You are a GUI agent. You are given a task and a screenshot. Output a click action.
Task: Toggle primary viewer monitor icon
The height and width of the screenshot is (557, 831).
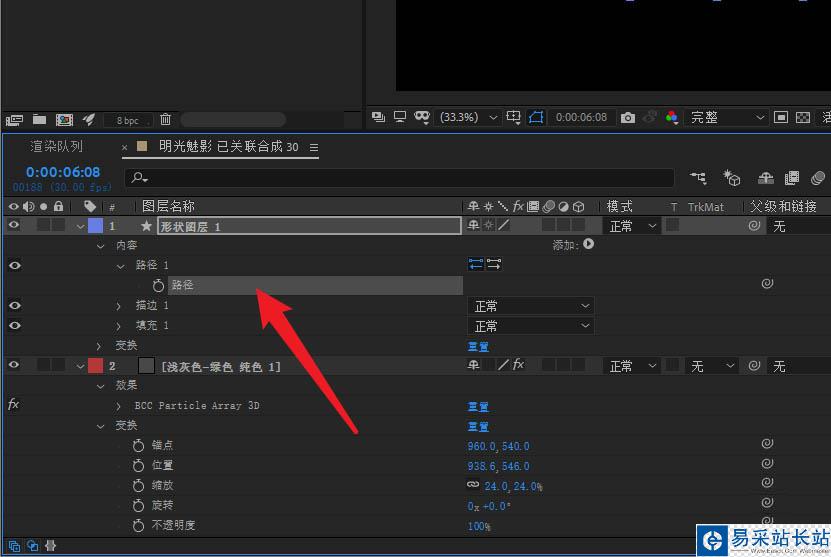(x=400, y=117)
